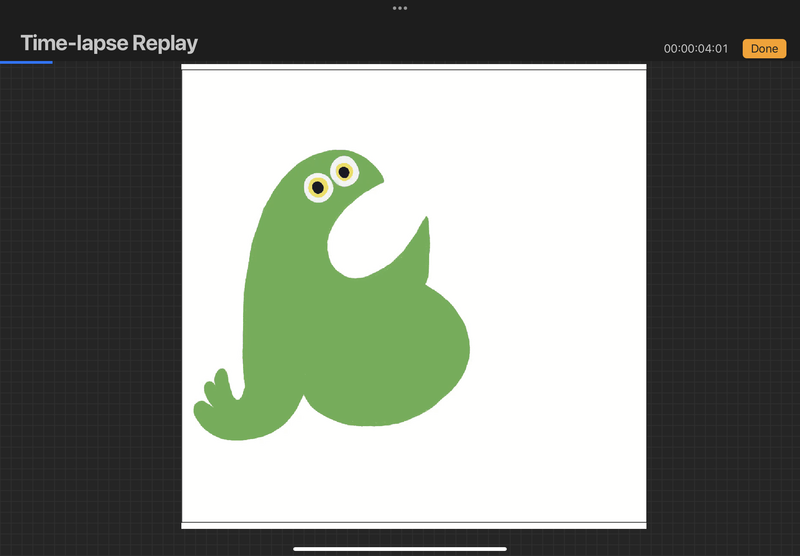Click the canvas top border line
Image resolution: width=800 pixels, height=556 pixels.
tap(413, 70)
